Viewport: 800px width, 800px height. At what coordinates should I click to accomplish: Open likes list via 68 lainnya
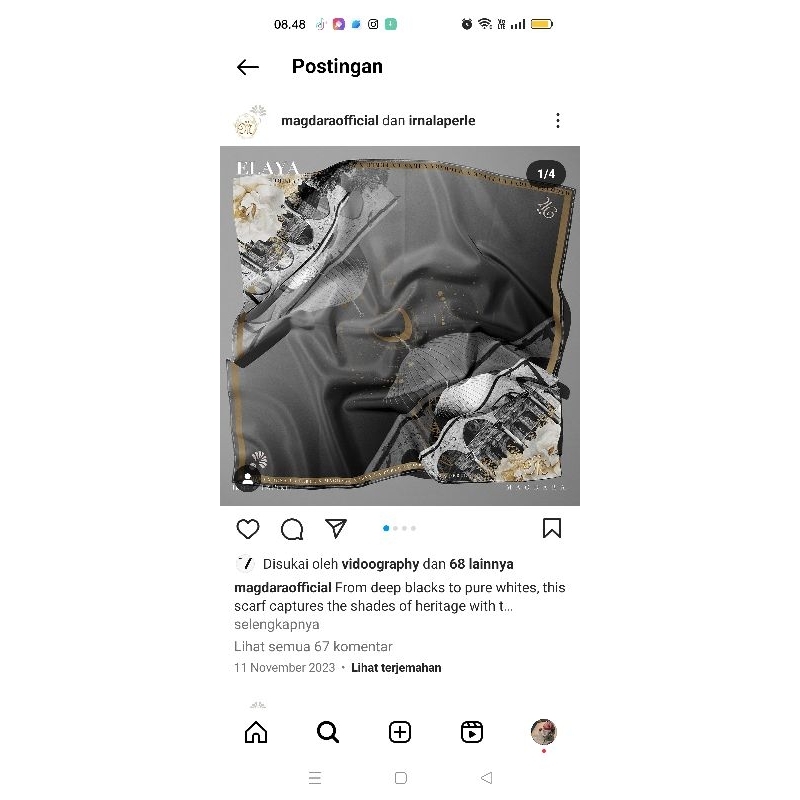[x=481, y=564]
